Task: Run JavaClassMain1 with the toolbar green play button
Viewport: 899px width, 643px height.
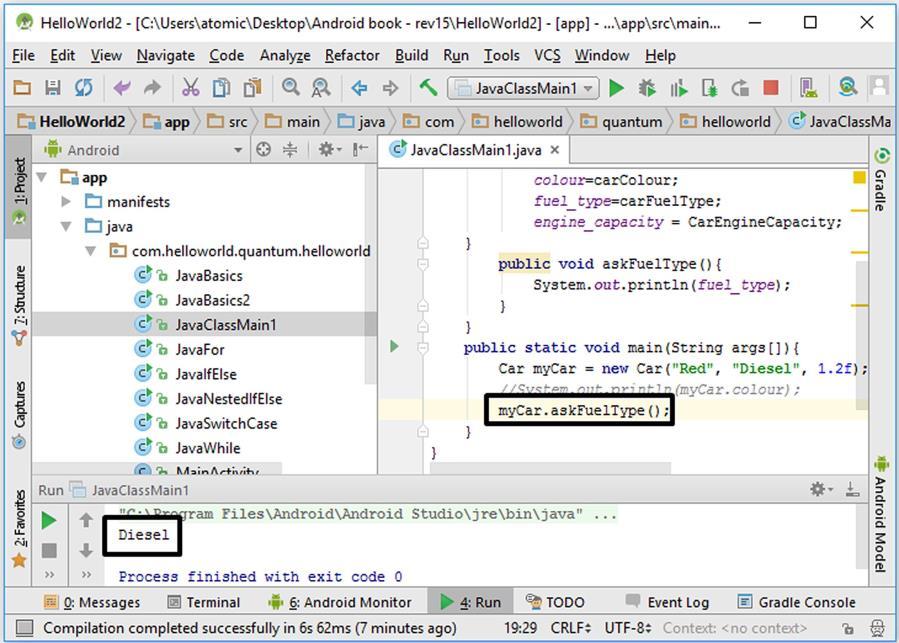Action: pyautogui.click(x=617, y=88)
